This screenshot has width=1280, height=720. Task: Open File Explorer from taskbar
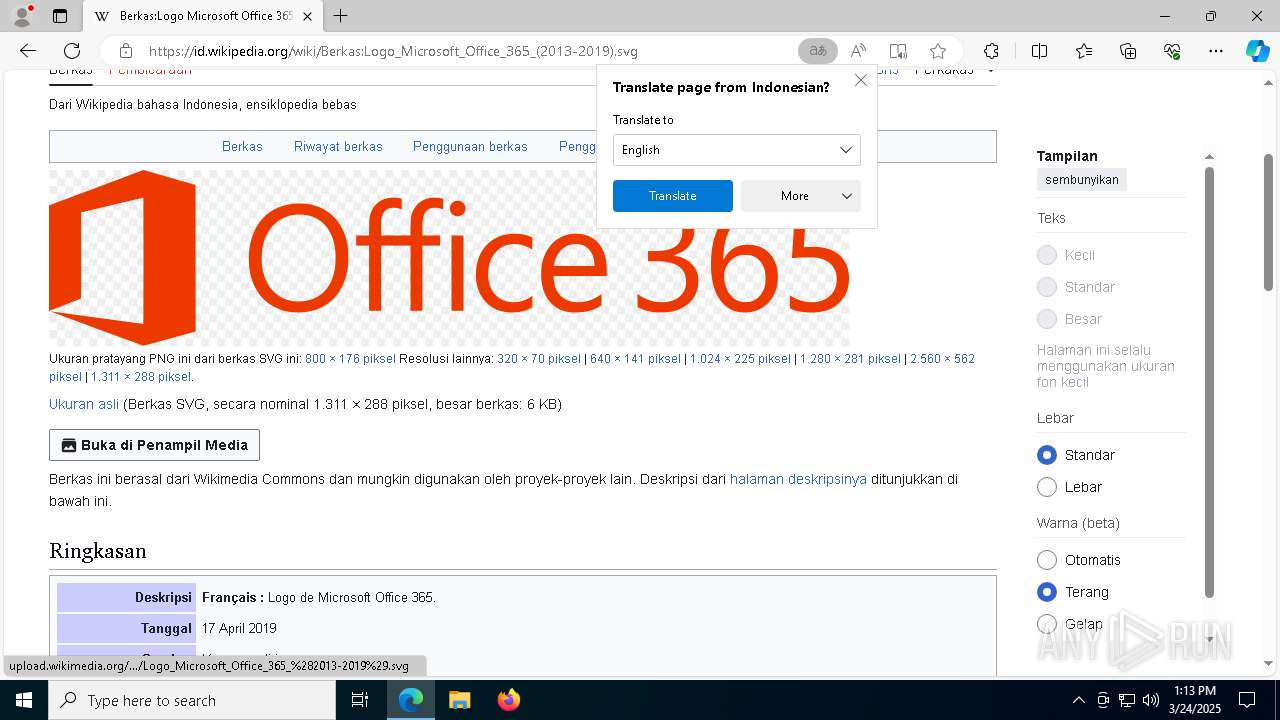click(x=459, y=700)
